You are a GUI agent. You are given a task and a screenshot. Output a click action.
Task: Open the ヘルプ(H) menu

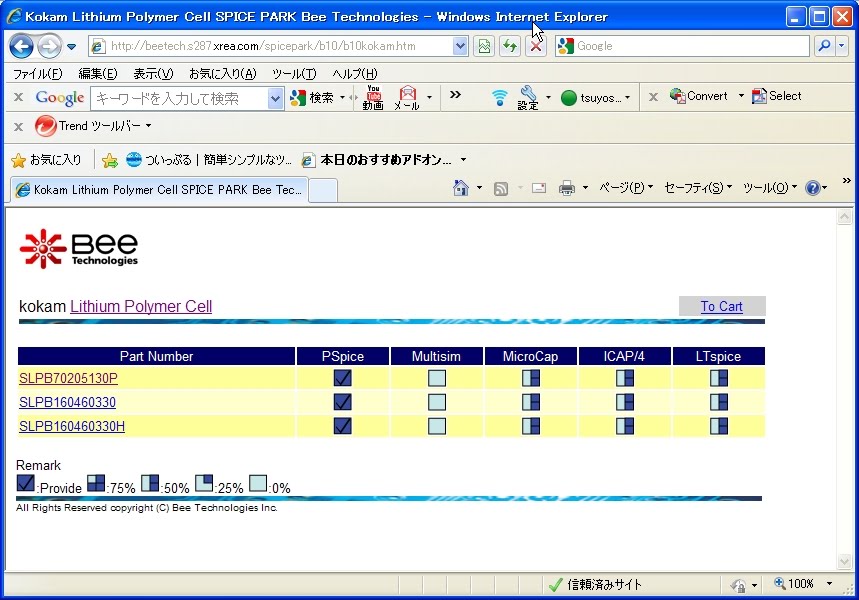(354, 73)
